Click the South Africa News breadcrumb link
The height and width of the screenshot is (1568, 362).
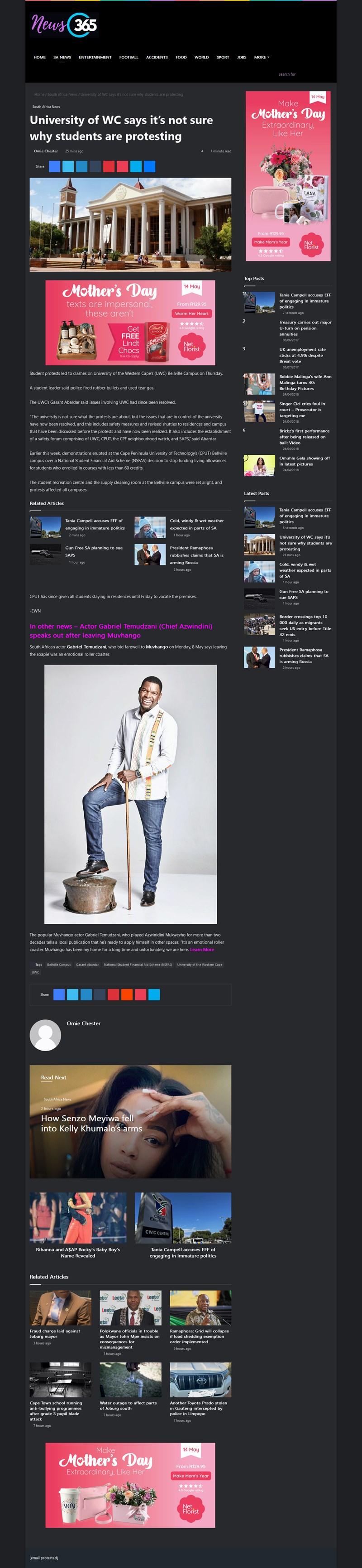pos(62,94)
